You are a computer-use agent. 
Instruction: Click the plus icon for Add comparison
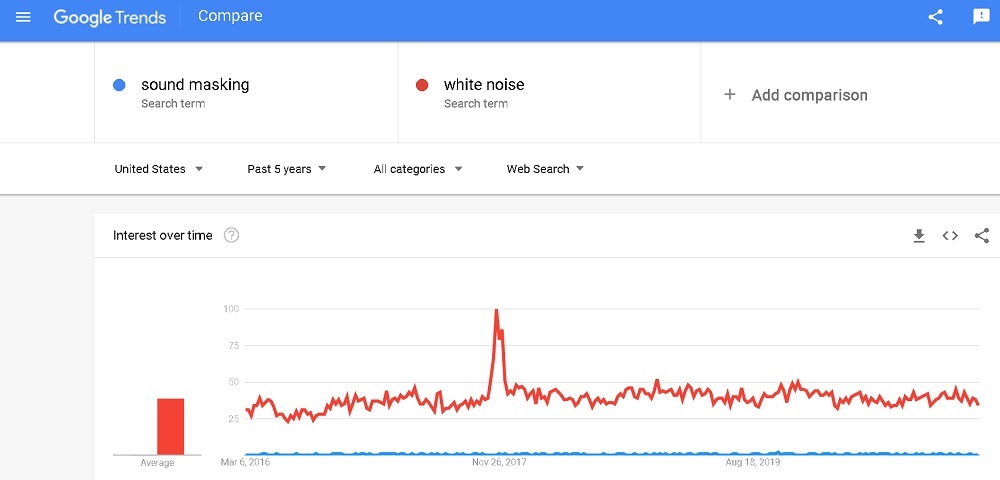(730, 95)
